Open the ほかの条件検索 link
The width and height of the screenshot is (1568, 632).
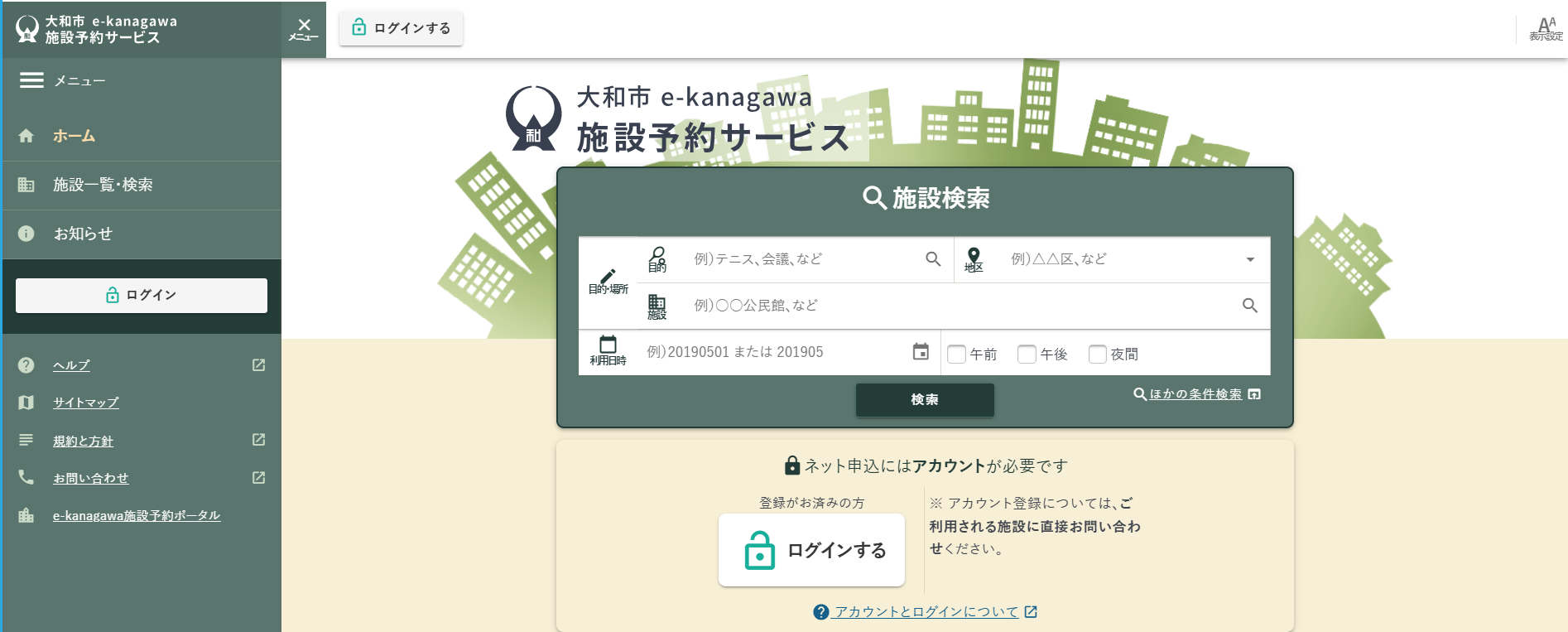point(1197,394)
